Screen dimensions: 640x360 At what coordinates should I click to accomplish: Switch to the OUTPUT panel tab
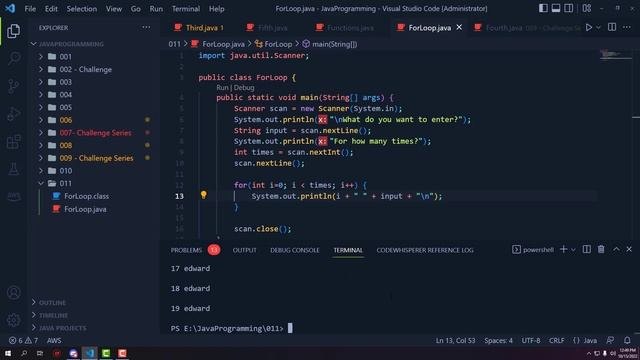click(244, 250)
